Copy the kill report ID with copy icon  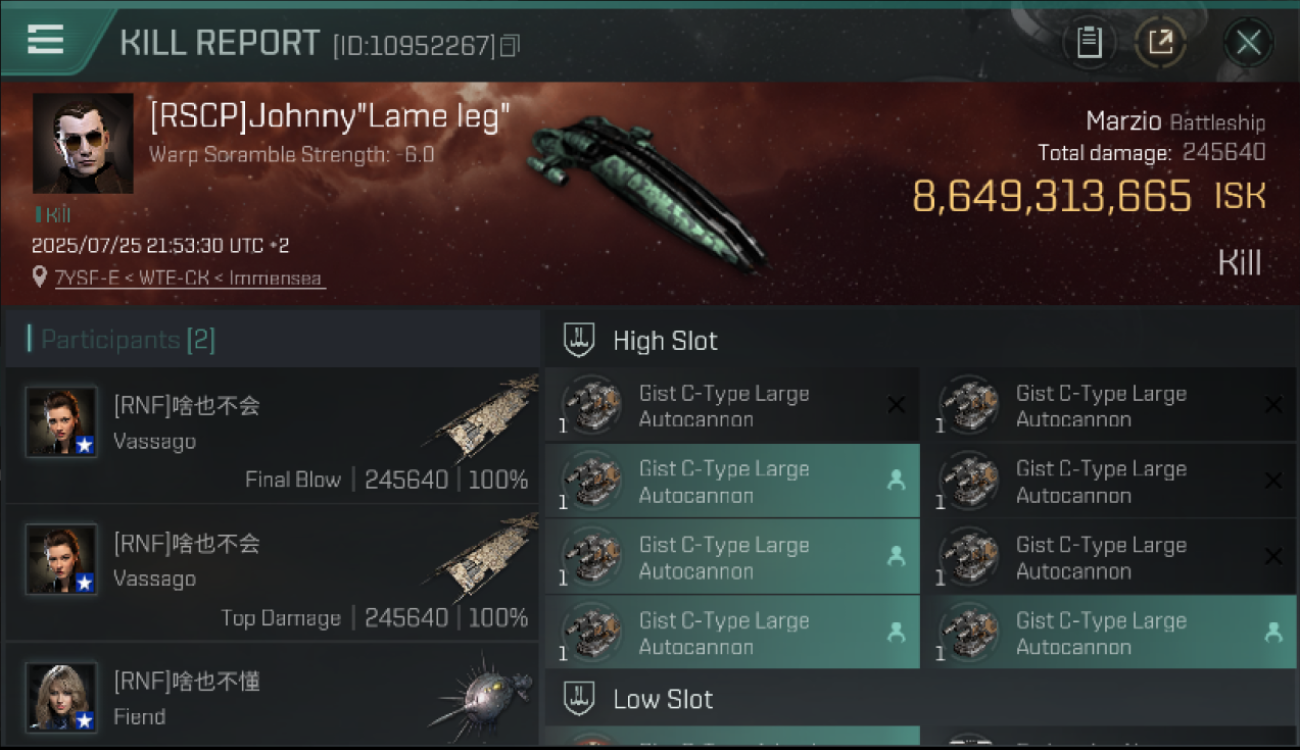click(x=510, y=45)
